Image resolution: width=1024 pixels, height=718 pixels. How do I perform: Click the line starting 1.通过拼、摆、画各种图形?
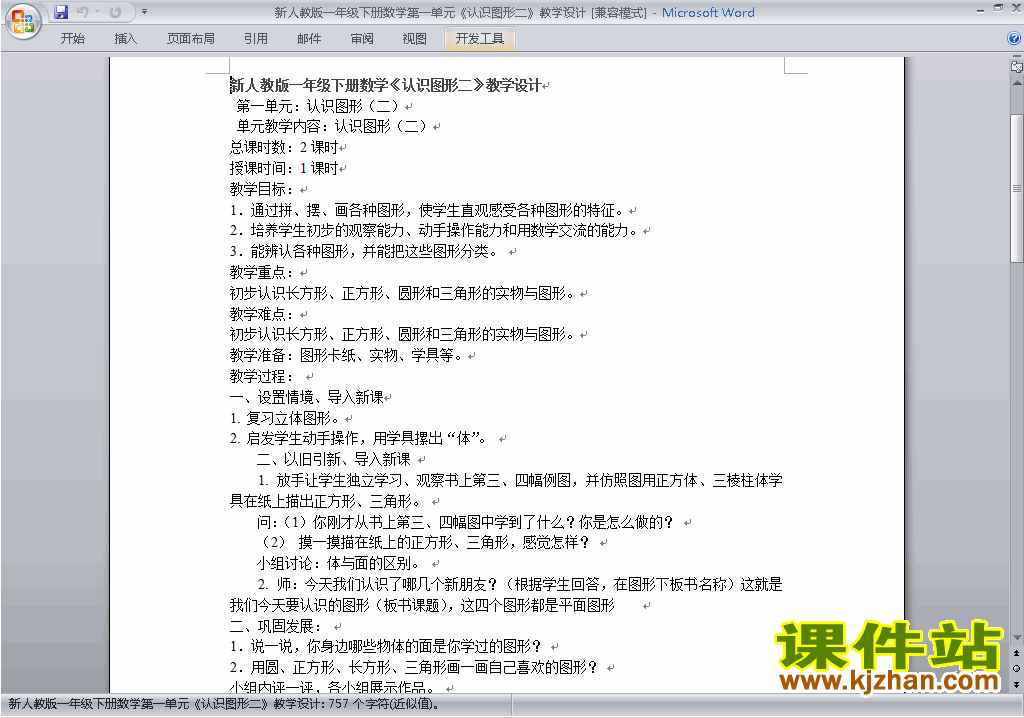[426, 210]
